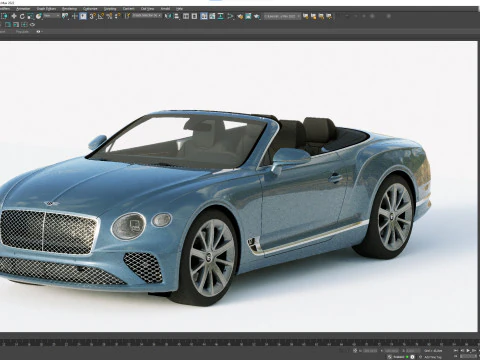Click the Previous Frame playback button
Viewport: 480px width, 360px height.
click(x=463, y=351)
